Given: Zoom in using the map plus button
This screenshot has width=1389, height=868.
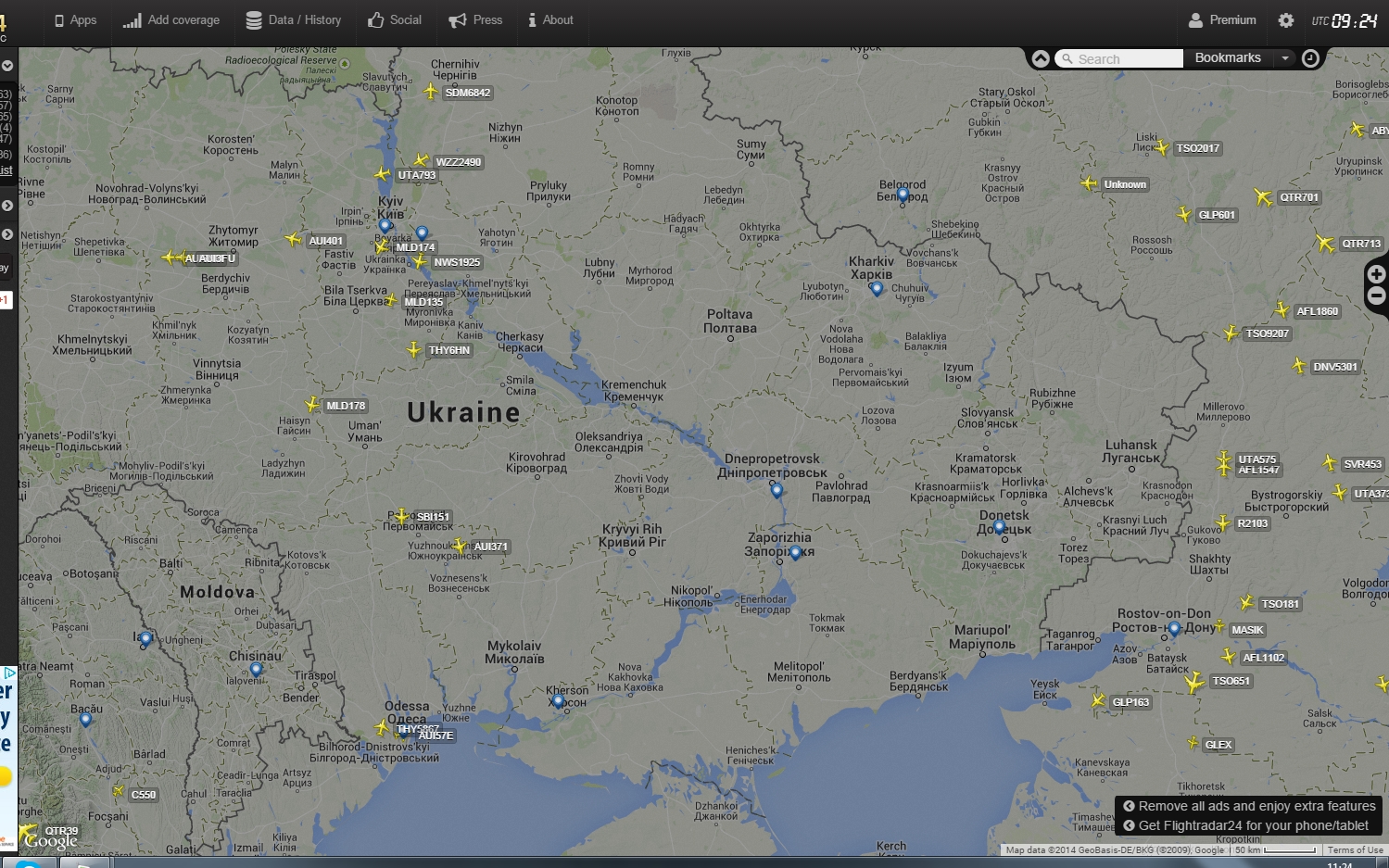Looking at the screenshot, I should click(x=1376, y=274).
